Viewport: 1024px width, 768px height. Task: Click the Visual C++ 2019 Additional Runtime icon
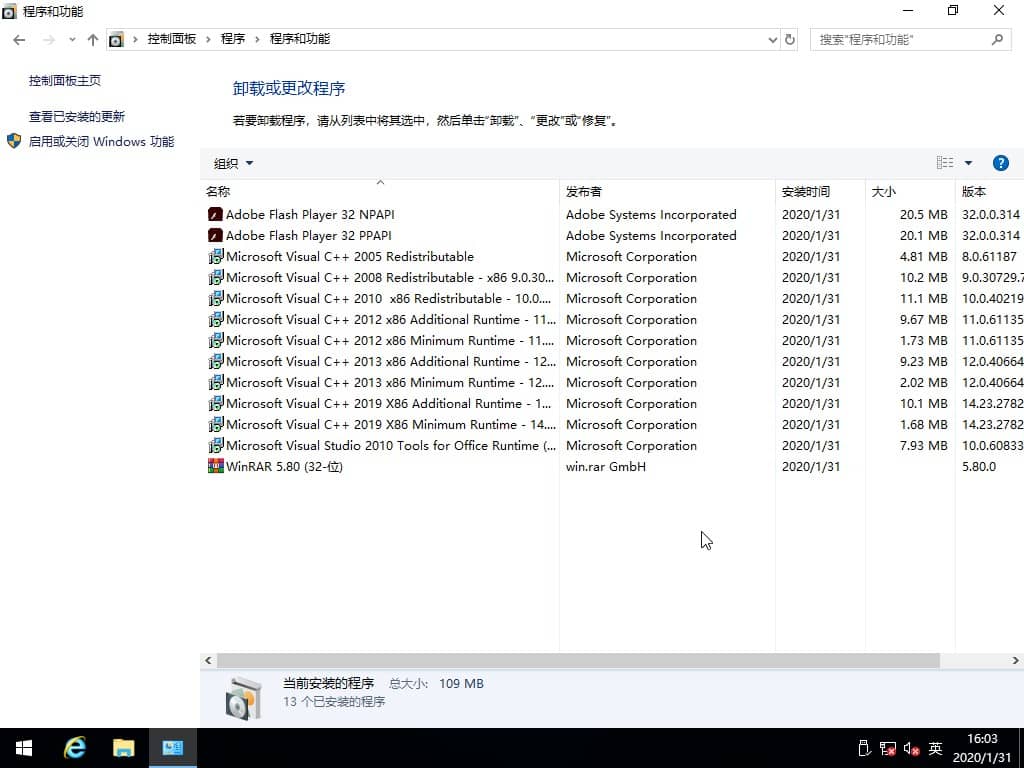tap(216, 403)
